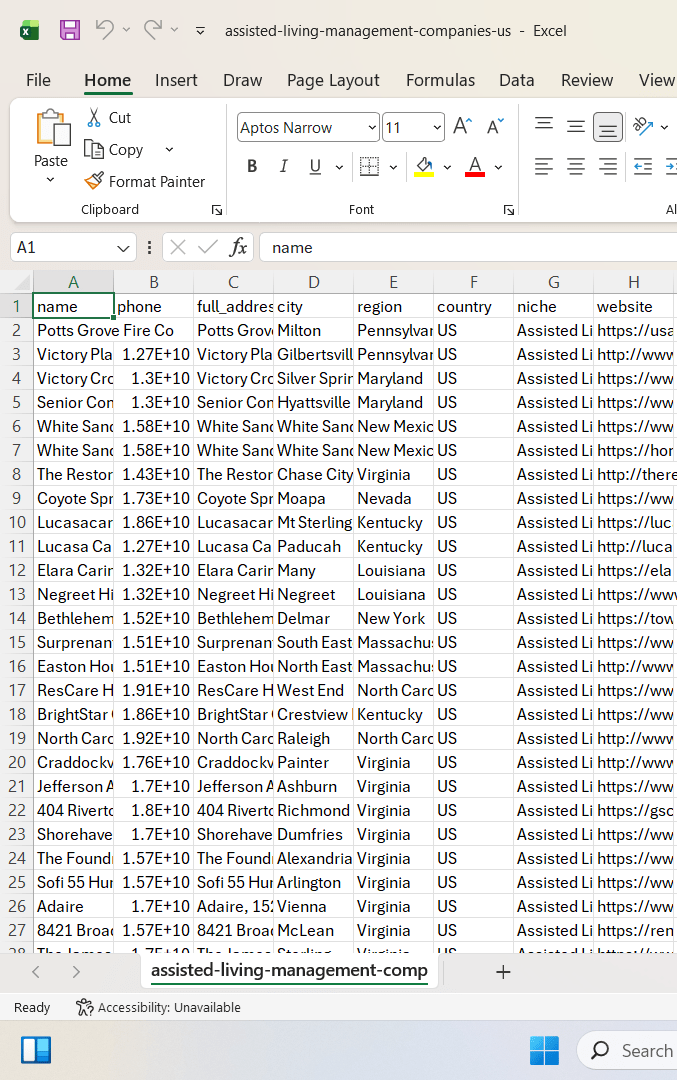Toggle Italic formatting

click(x=283, y=166)
